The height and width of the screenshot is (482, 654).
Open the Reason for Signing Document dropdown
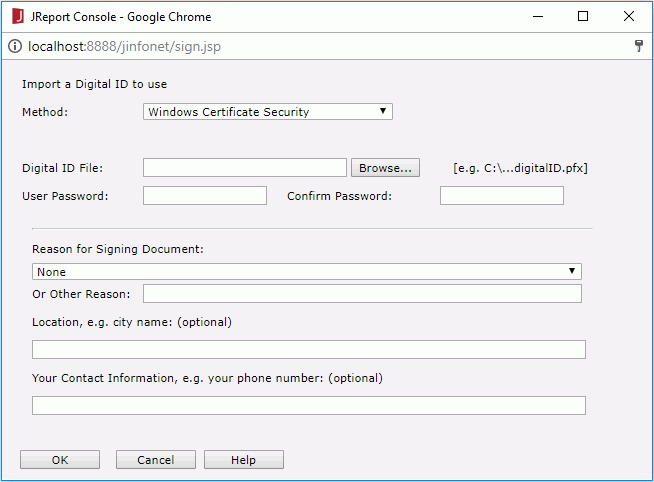tap(307, 271)
